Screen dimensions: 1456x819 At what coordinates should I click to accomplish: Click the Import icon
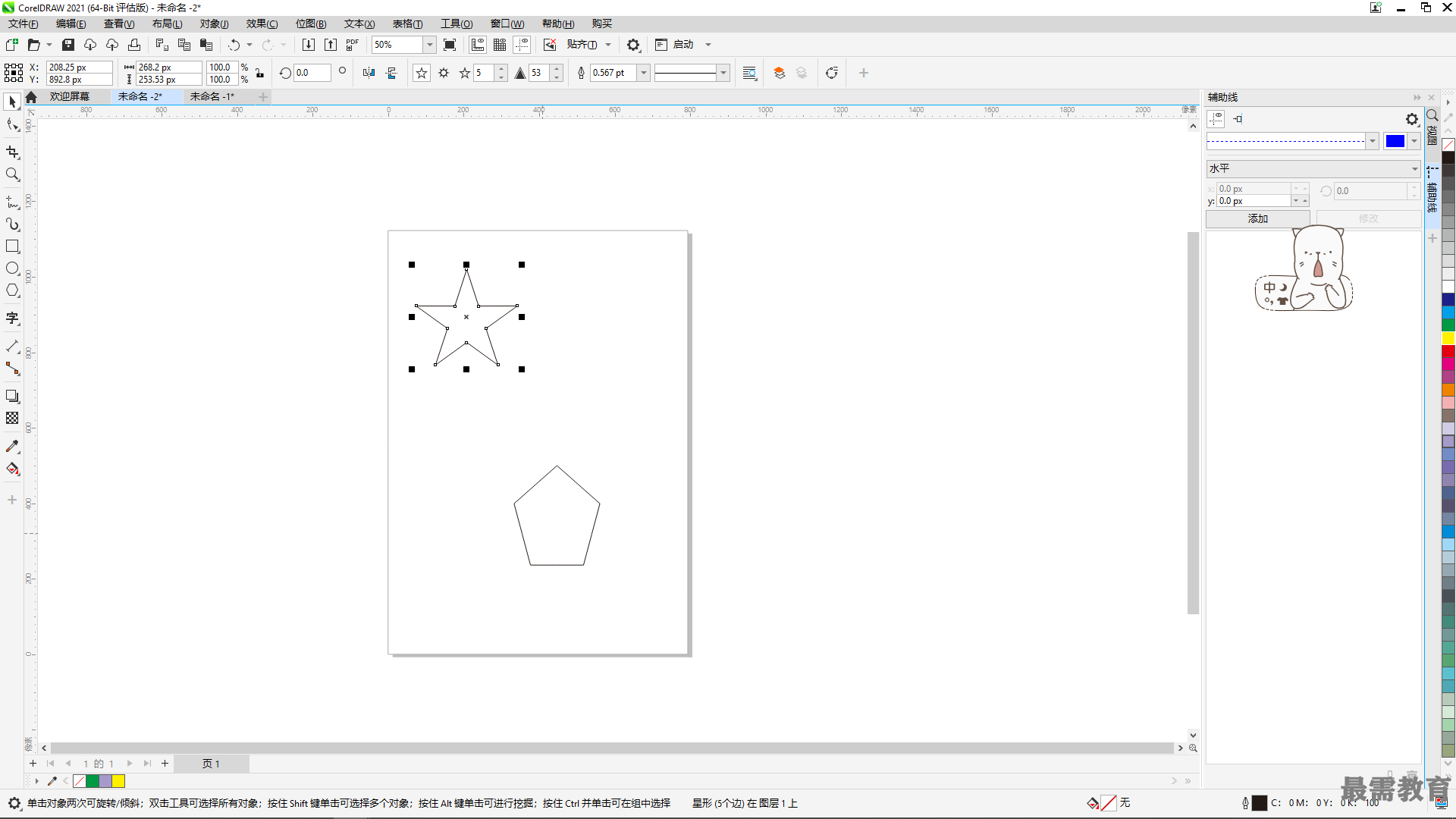tap(309, 45)
